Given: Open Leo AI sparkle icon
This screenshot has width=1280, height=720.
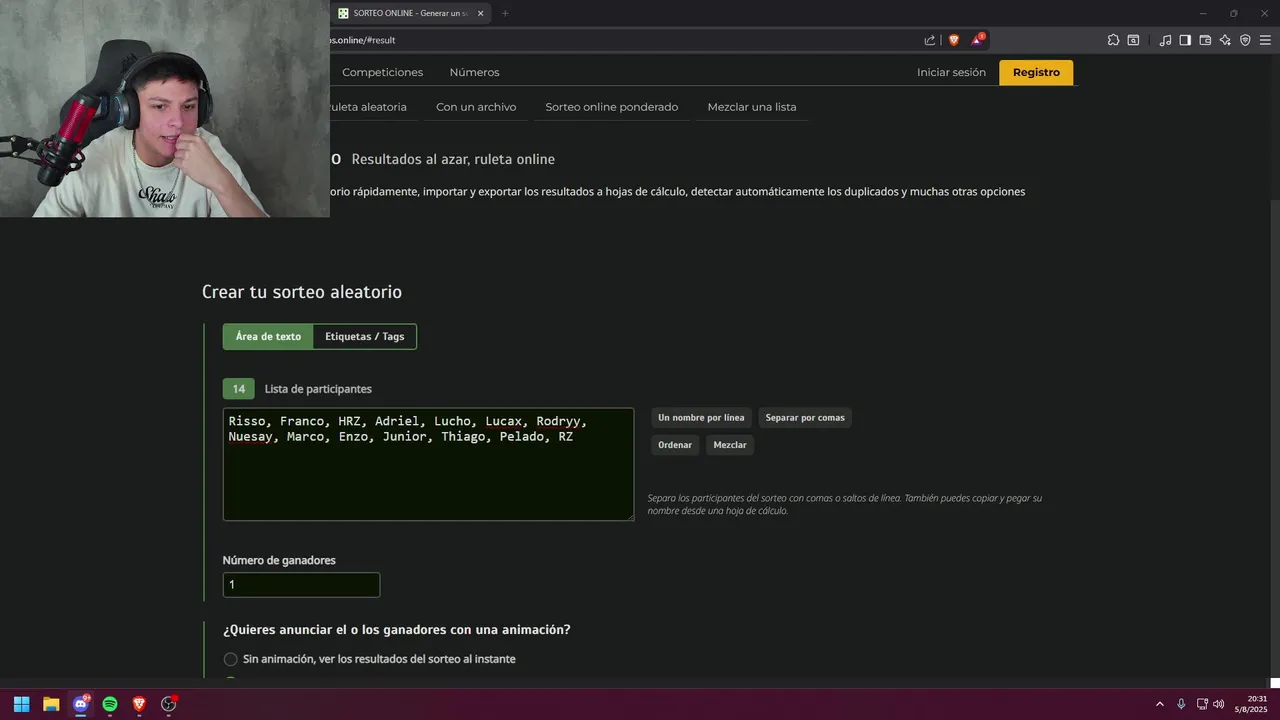Looking at the screenshot, I should pos(1225,40).
